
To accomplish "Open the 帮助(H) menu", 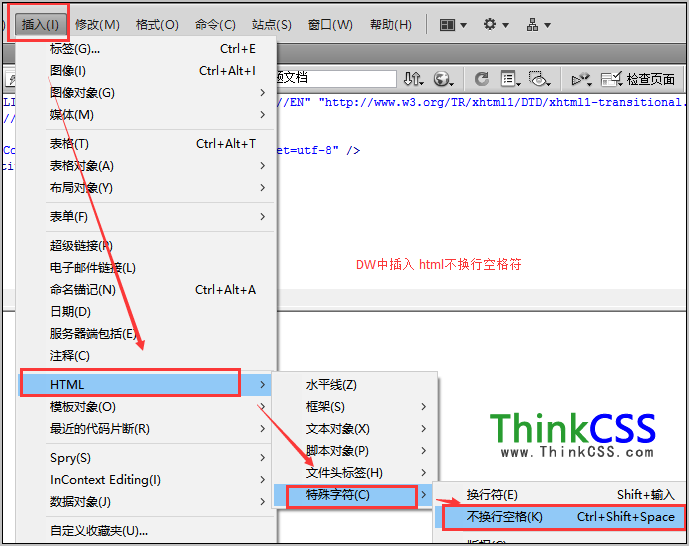I will [391, 25].
